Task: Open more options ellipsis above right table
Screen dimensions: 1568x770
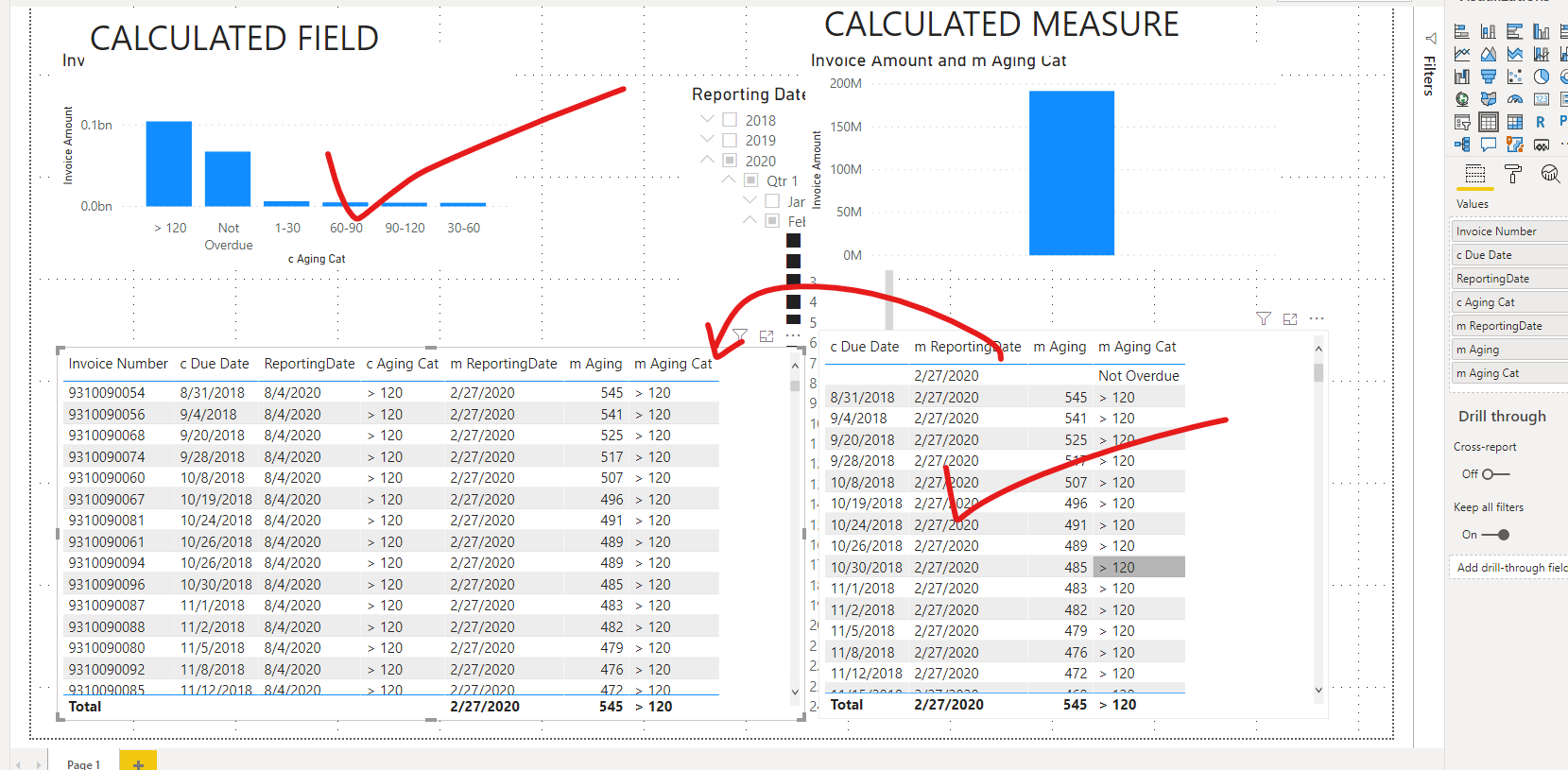Action: click(x=1317, y=318)
